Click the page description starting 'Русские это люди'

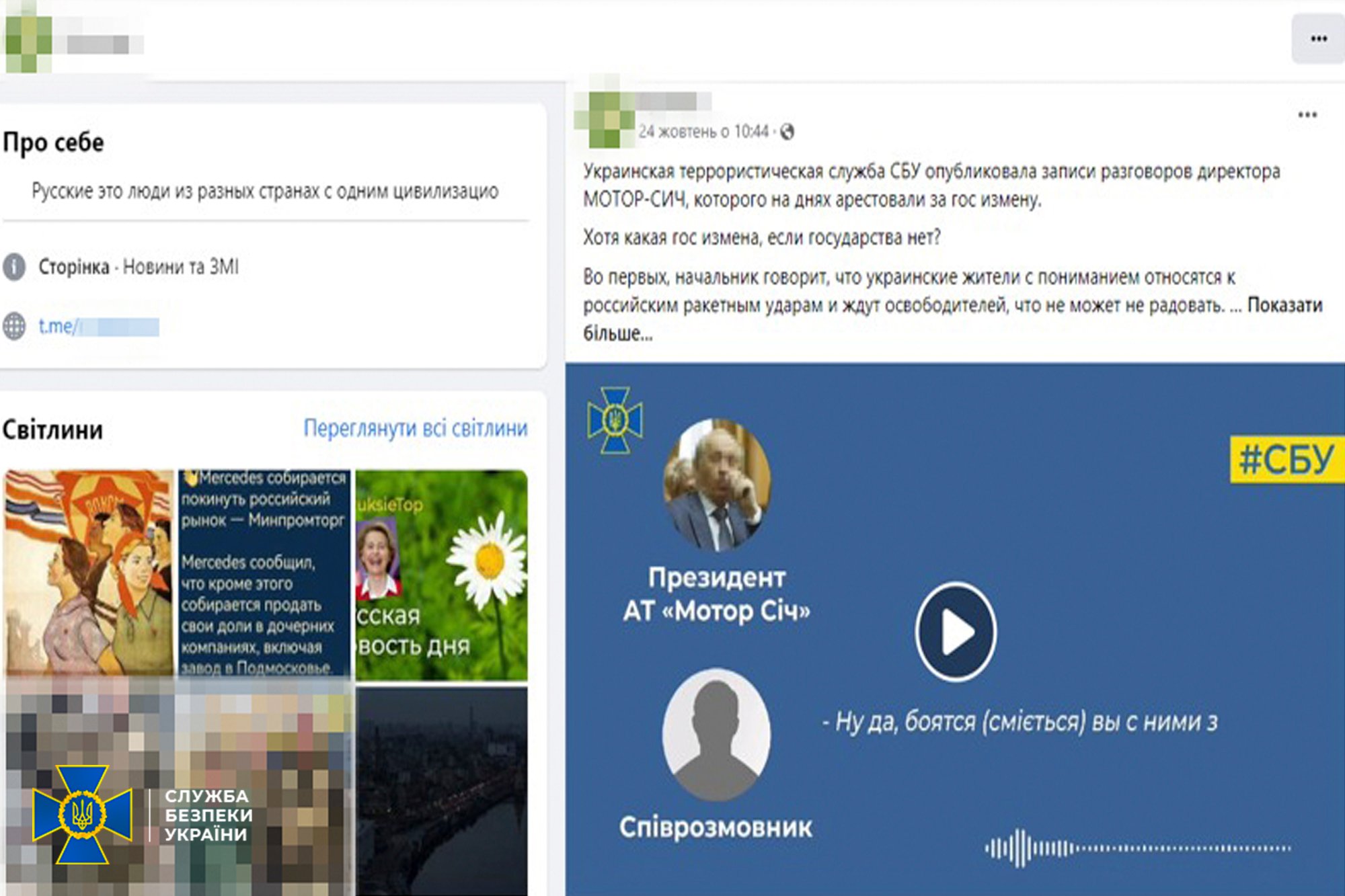[x=265, y=192]
